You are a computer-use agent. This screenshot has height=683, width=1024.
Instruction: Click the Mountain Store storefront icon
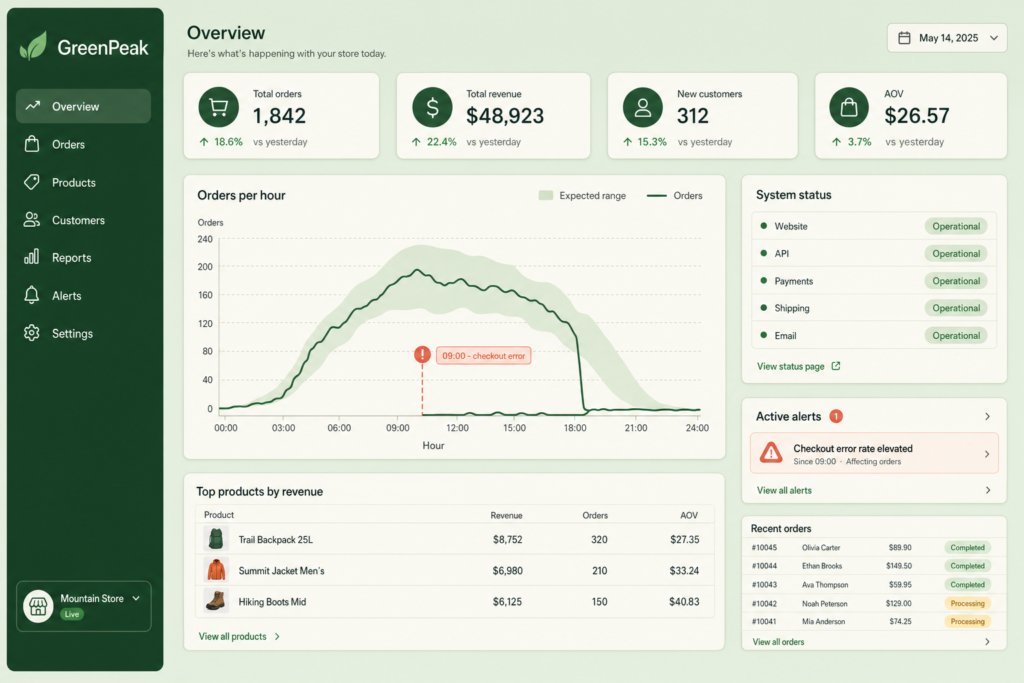[39, 606]
